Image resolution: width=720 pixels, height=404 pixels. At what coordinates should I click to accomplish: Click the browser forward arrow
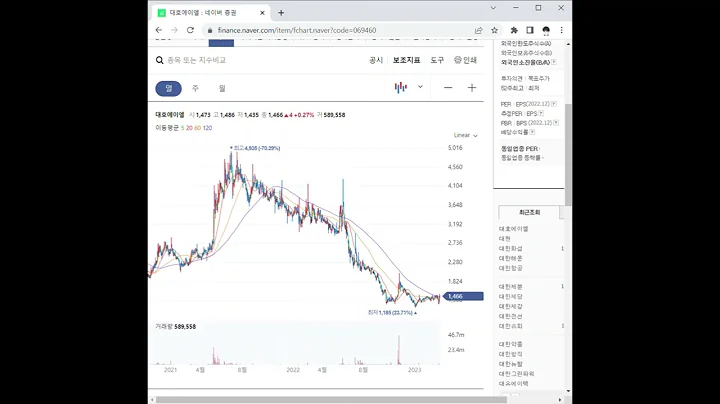[174, 30]
